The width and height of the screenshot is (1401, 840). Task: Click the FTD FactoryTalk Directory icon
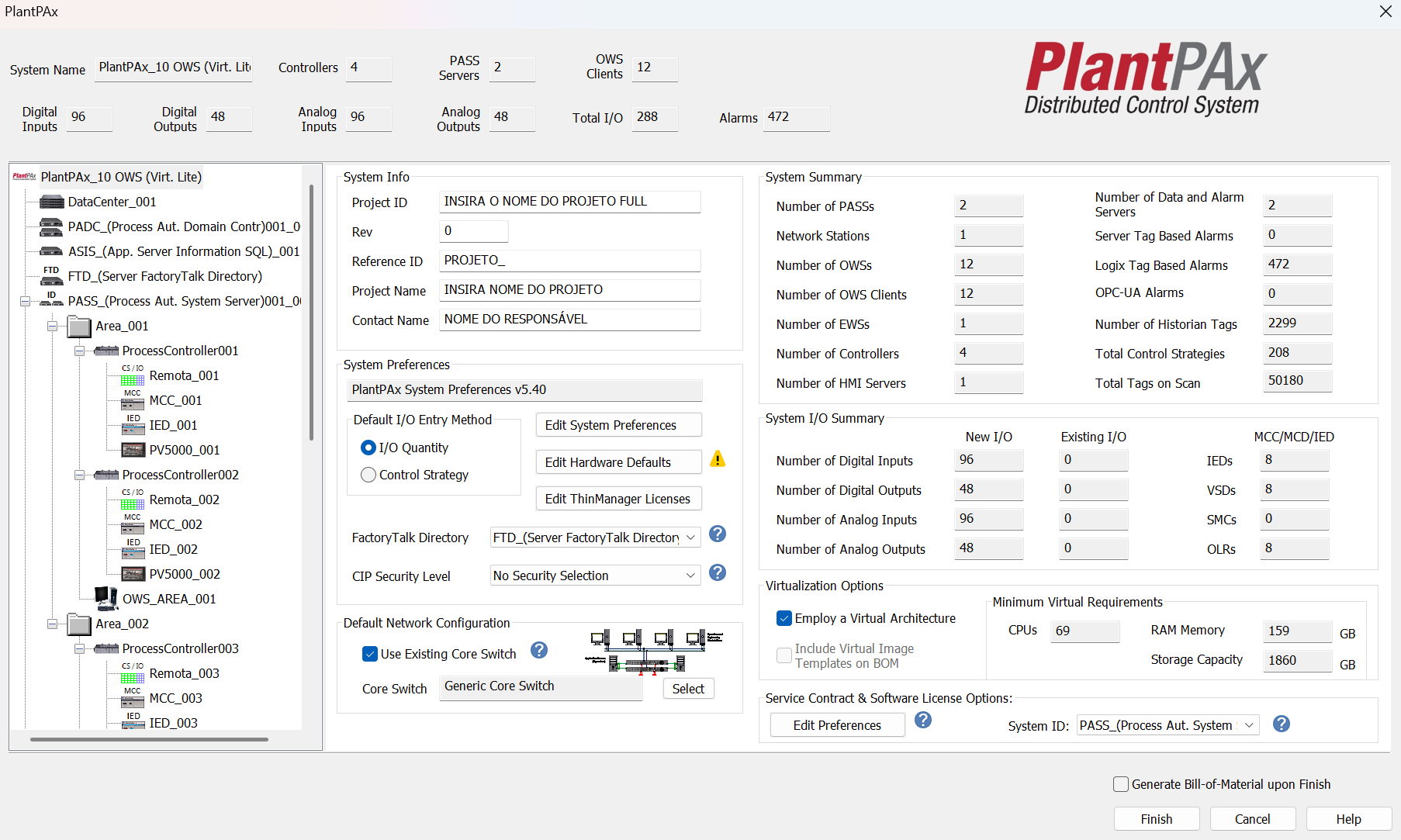point(52,276)
